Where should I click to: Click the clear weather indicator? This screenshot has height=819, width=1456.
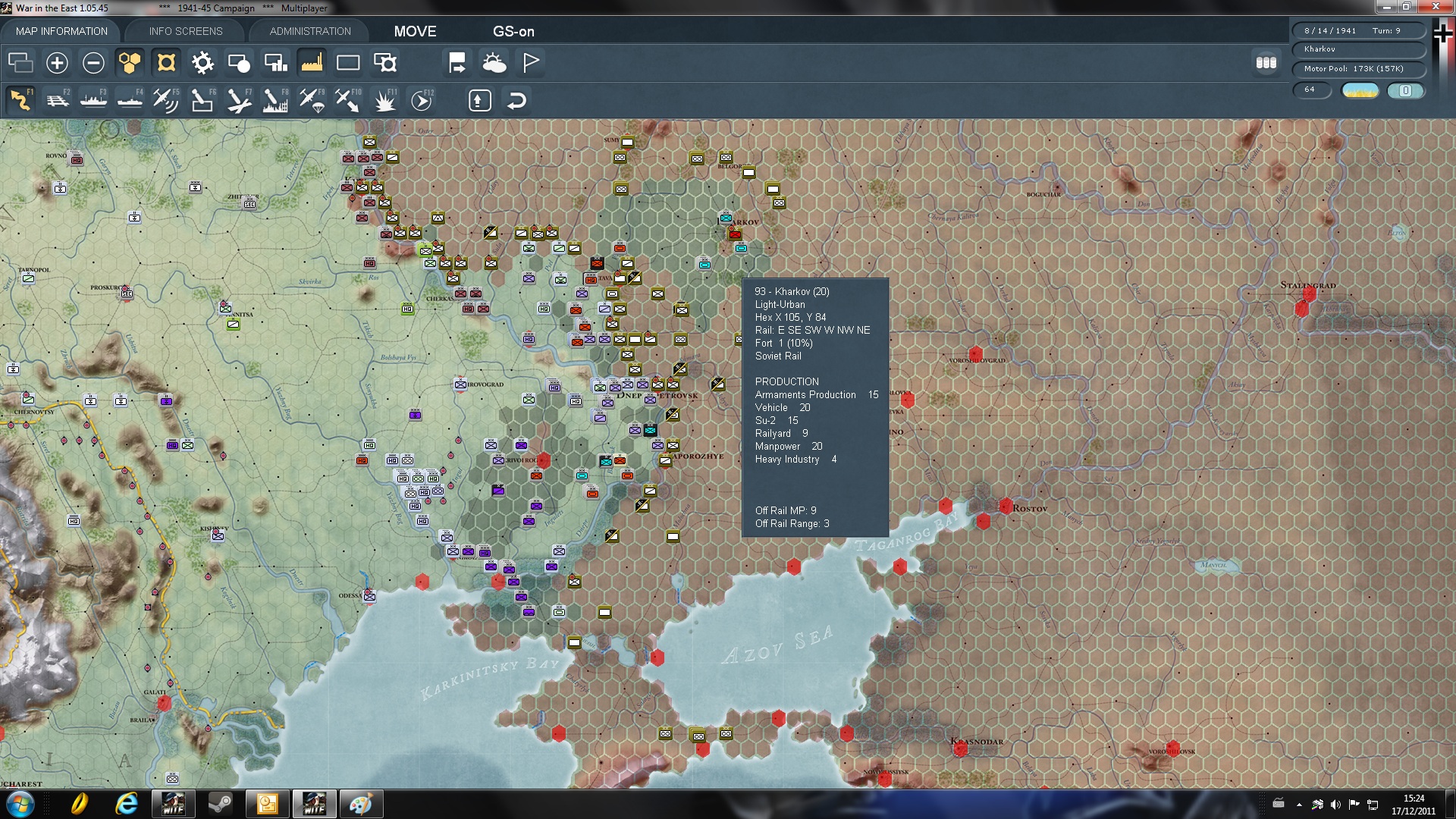point(1360,90)
